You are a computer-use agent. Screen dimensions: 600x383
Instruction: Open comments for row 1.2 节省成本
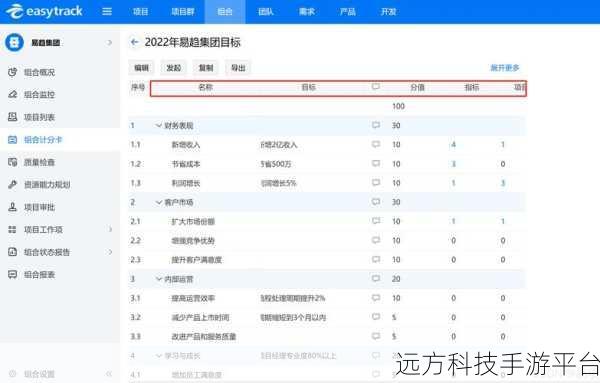pyautogui.click(x=376, y=163)
